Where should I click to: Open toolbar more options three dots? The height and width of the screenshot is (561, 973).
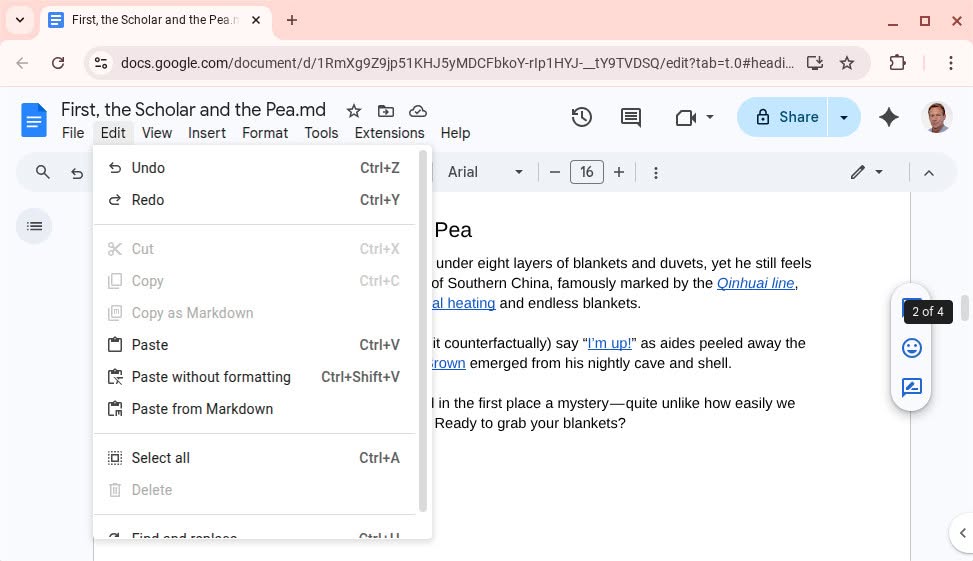coord(655,173)
